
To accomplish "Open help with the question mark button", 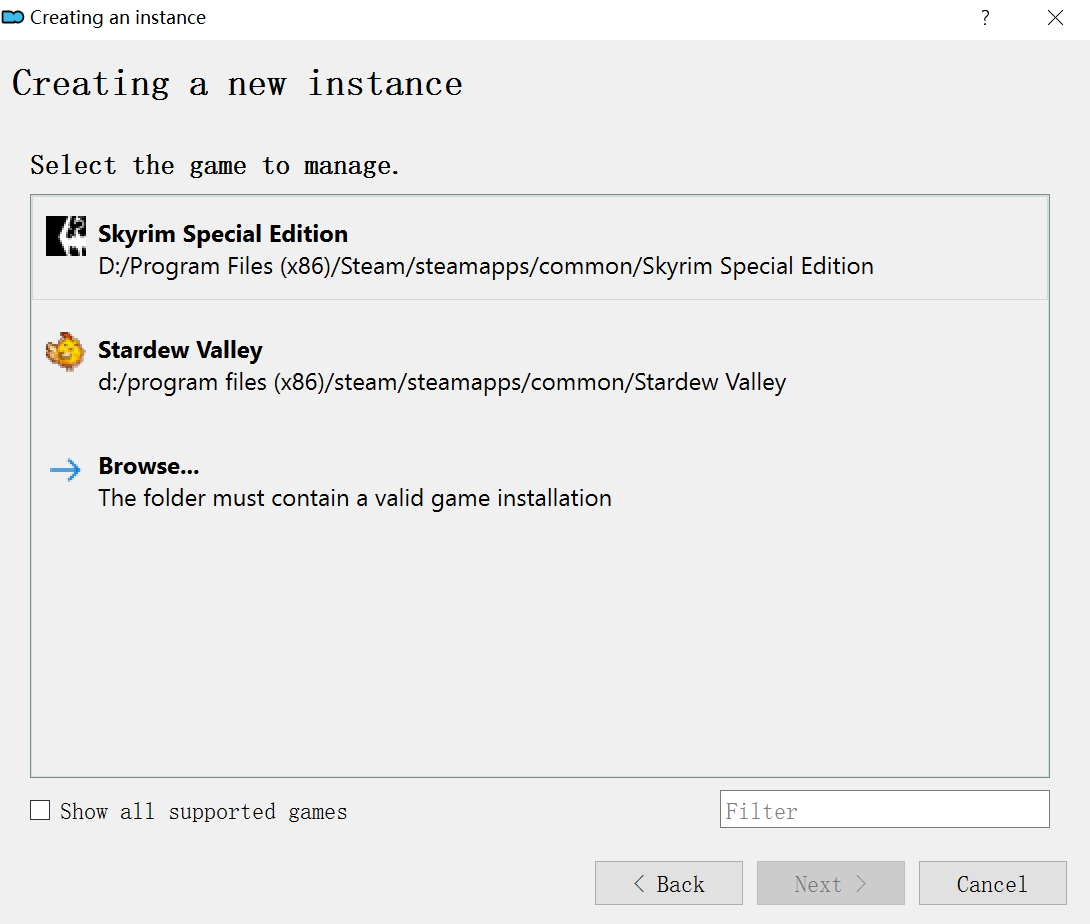I will 985,18.
